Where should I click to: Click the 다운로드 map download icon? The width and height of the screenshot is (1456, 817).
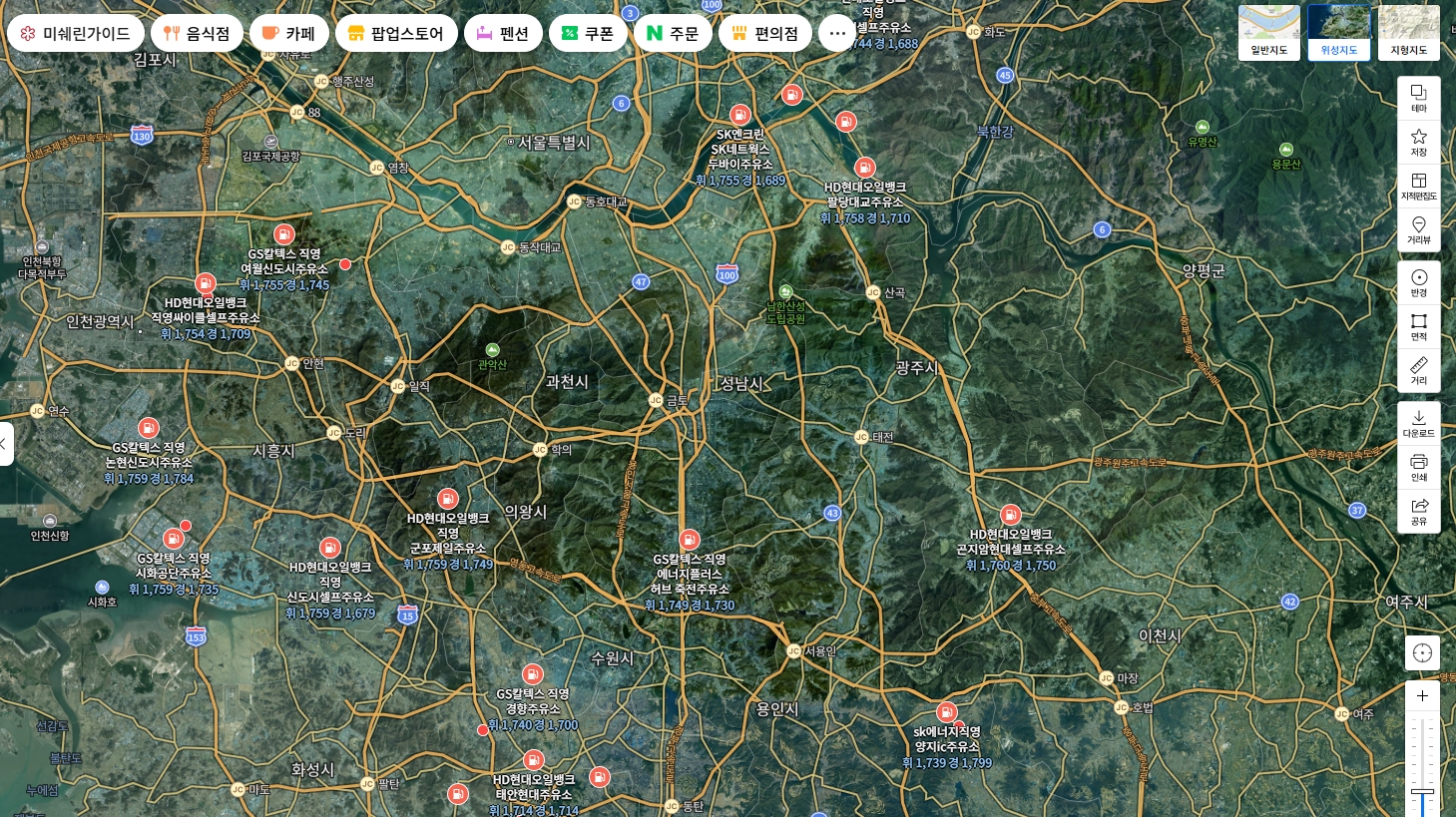(x=1419, y=424)
